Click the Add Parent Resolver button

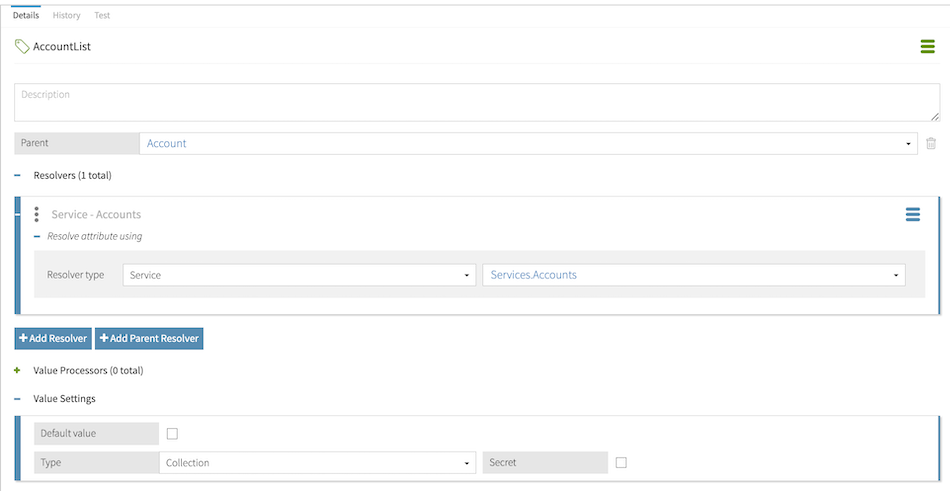[x=149, y=339]
